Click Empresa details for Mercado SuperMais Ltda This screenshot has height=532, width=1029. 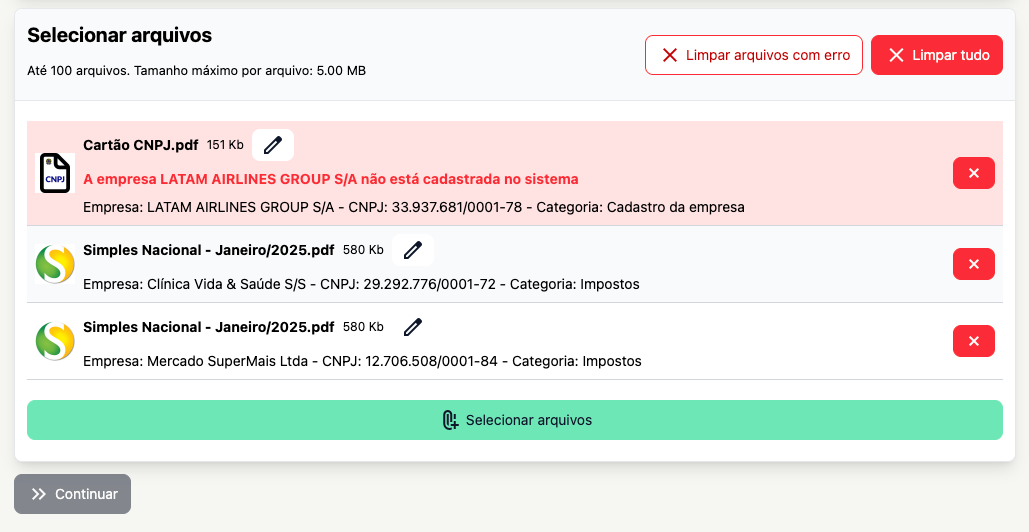click(362, 361)
